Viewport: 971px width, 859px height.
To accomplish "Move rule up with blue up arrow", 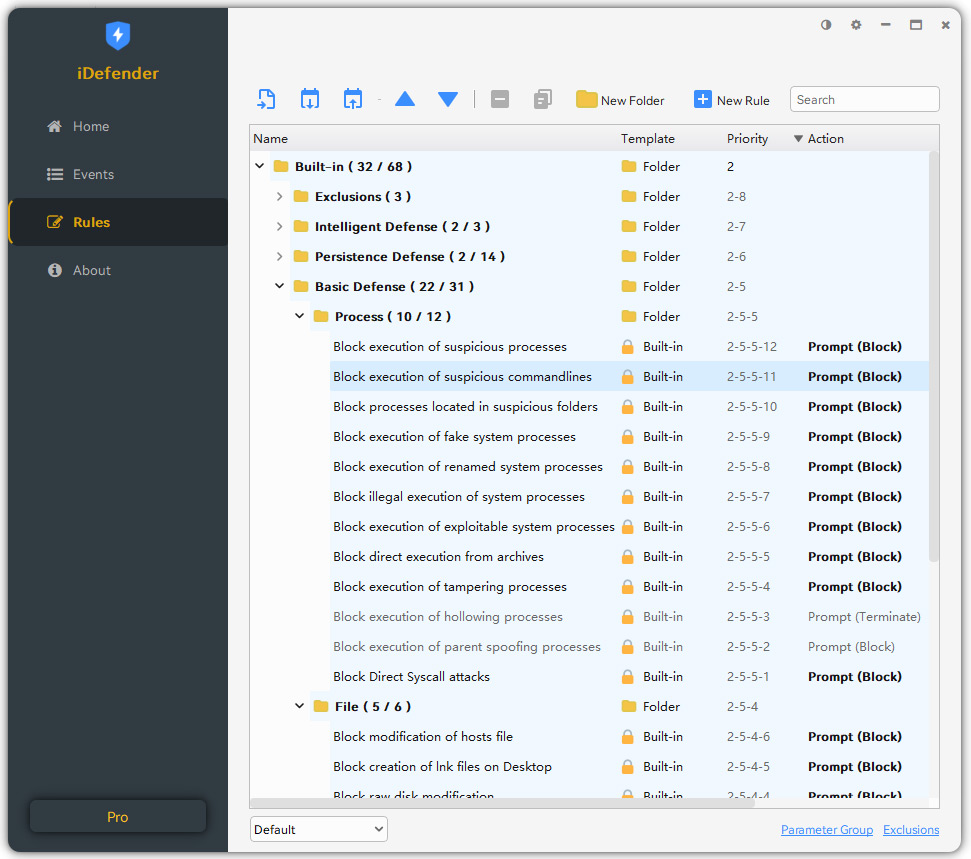I will pyautogui.click(x=405, y=99).
